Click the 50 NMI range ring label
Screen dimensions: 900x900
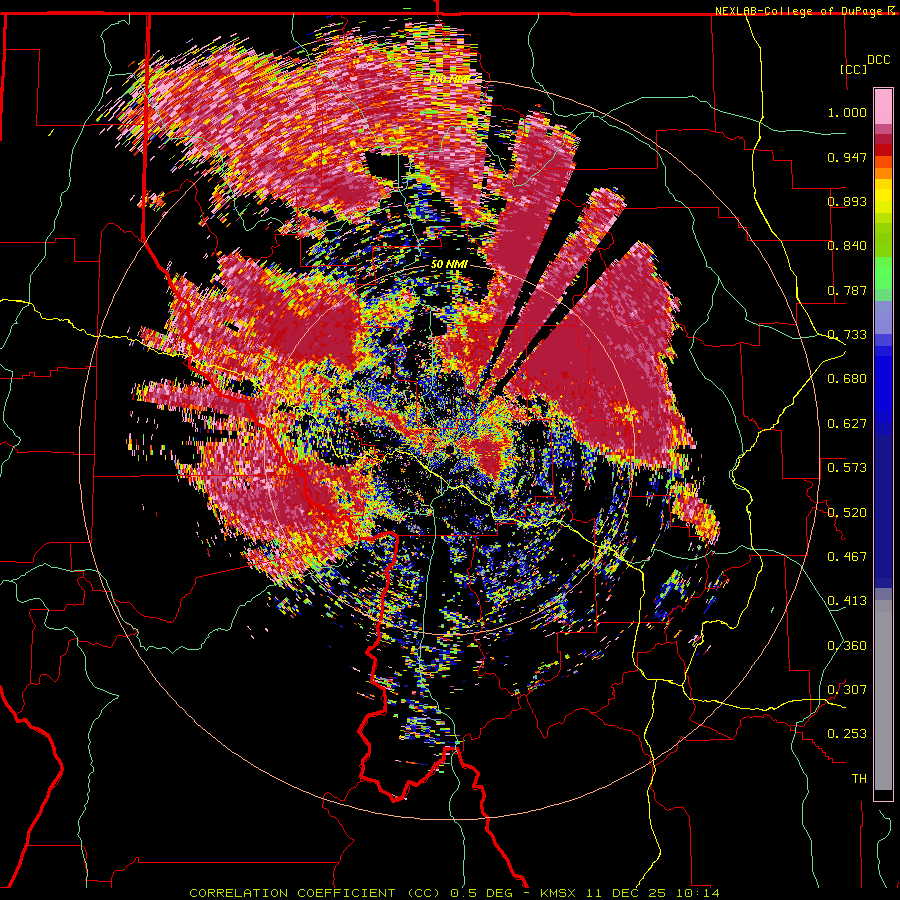click(449, 265)
